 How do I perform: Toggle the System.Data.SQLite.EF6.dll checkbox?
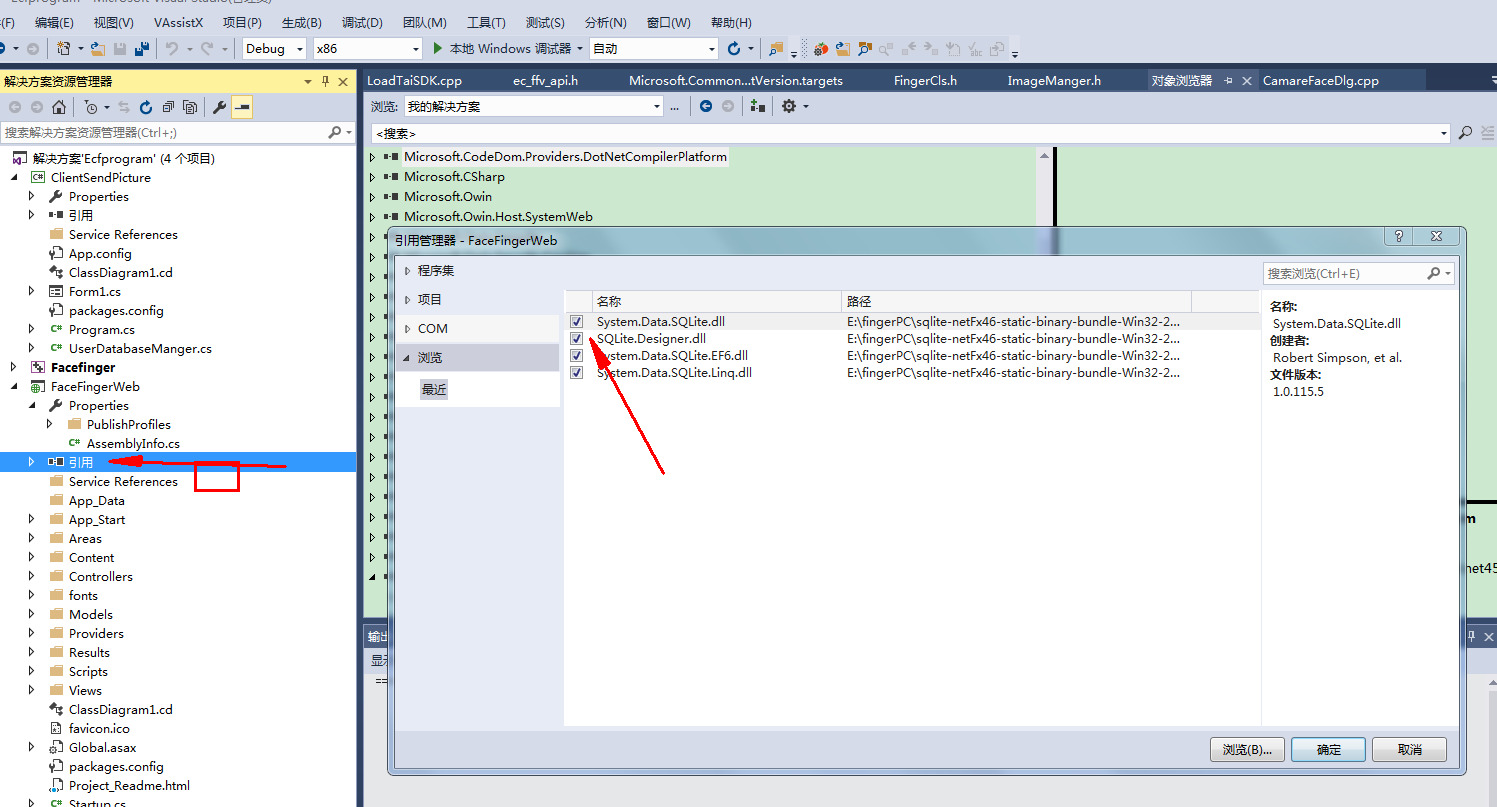[x=576, y=356]
